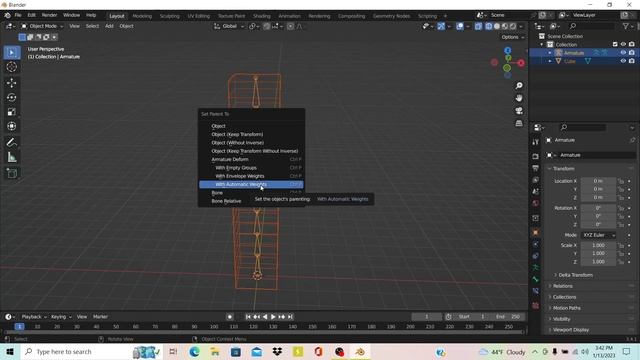The image size is (640, 360).
Task: Toggle X-ray view in the header
Action: pyautogui.click(x=478, y=26)
